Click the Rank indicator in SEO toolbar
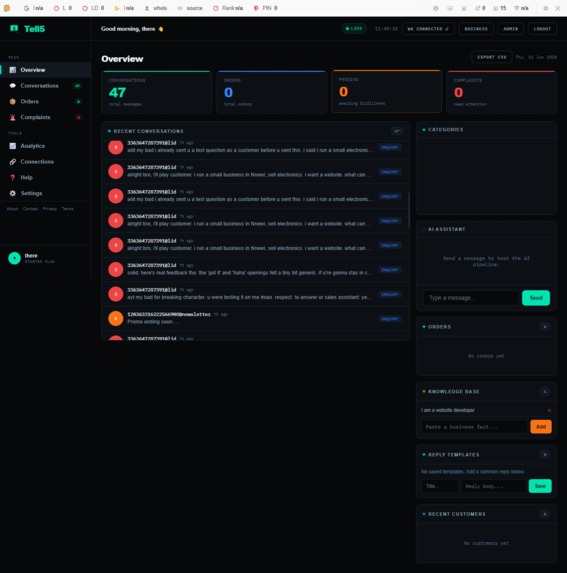 tap(228, 8)
